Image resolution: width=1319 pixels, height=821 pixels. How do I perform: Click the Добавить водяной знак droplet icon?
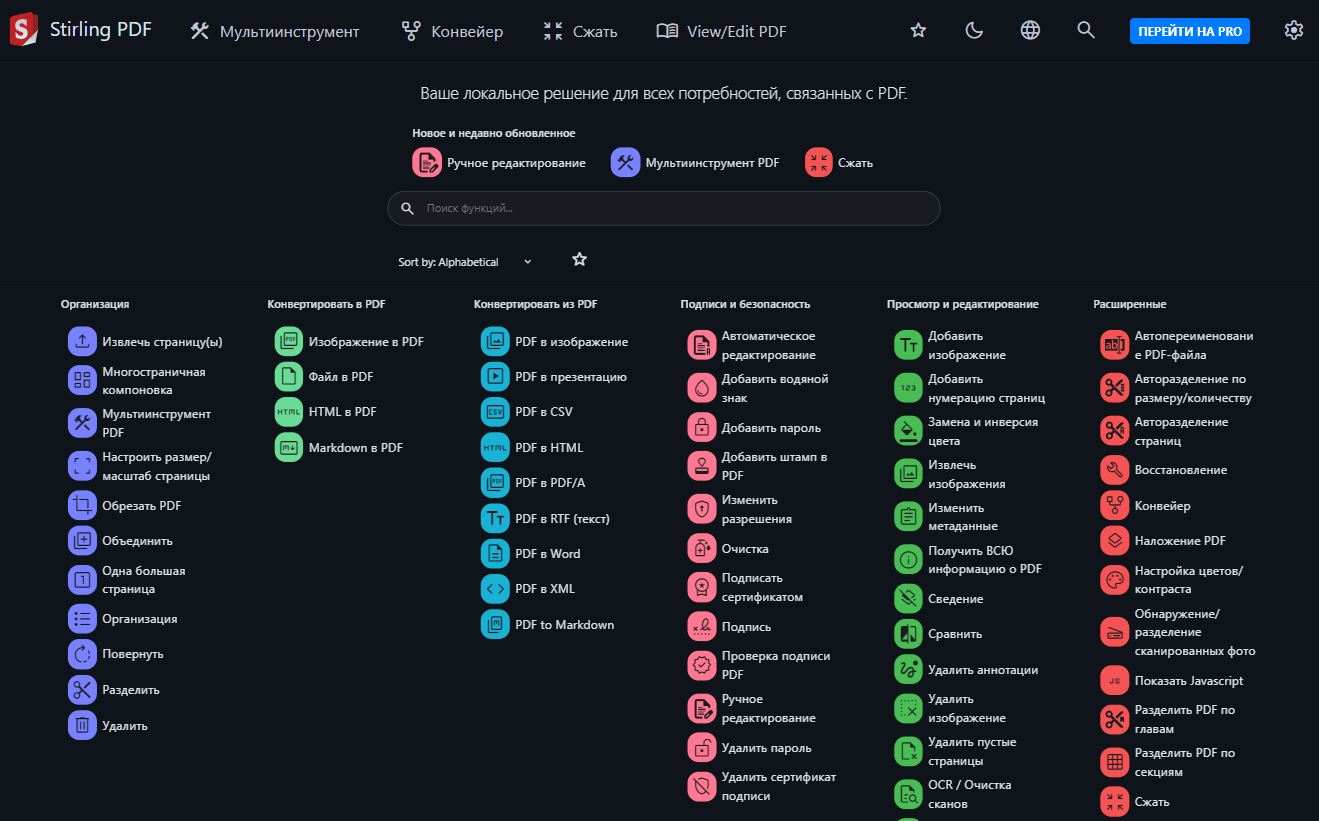702,388
